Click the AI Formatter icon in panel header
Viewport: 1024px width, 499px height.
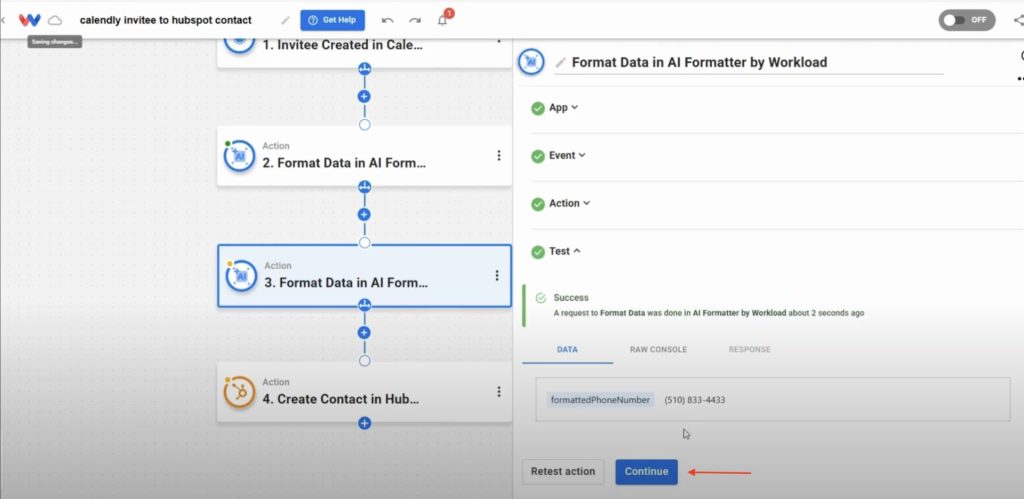(x=532, y=62)
